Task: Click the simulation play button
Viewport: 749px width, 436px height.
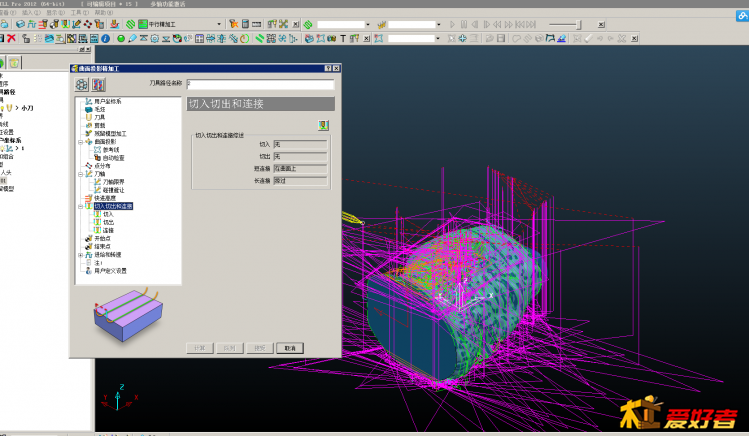Action: click(x=452, y=24)
